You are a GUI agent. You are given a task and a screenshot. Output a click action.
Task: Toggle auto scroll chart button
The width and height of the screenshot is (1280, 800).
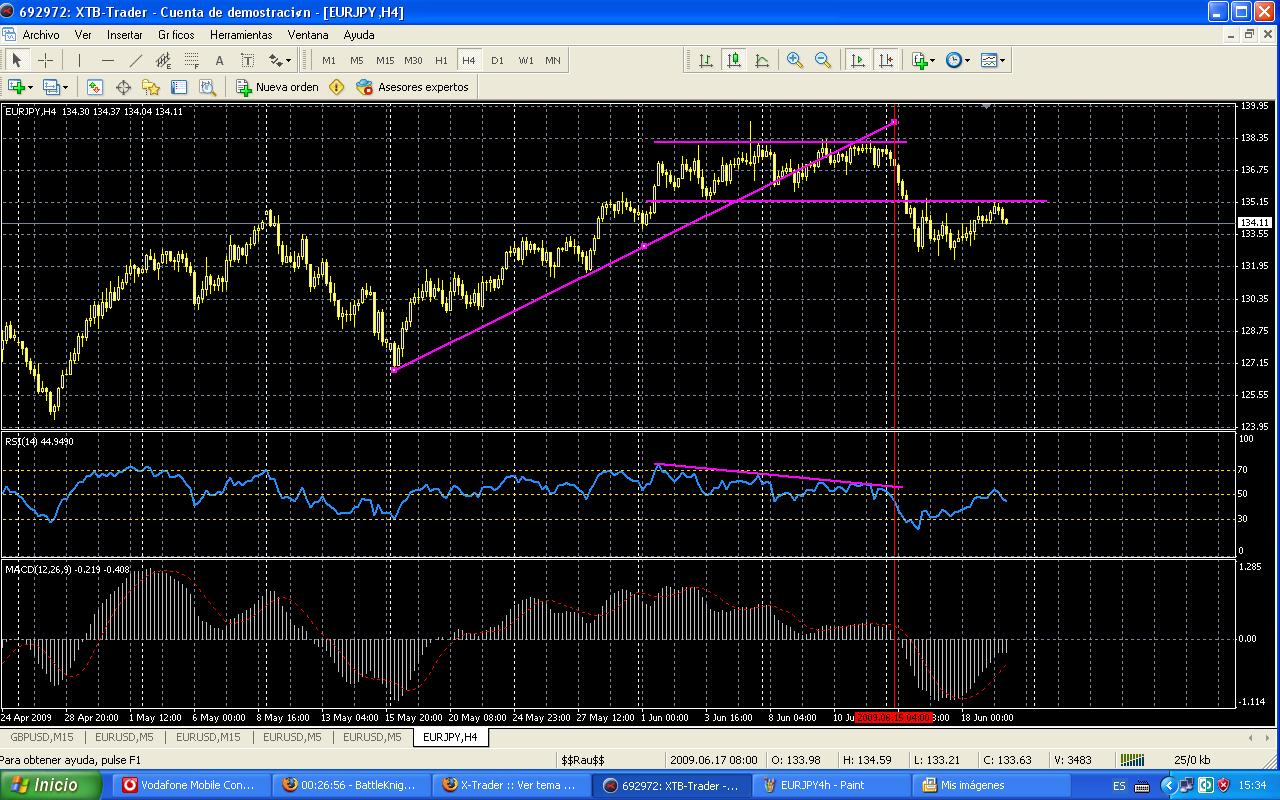point(857,60)
